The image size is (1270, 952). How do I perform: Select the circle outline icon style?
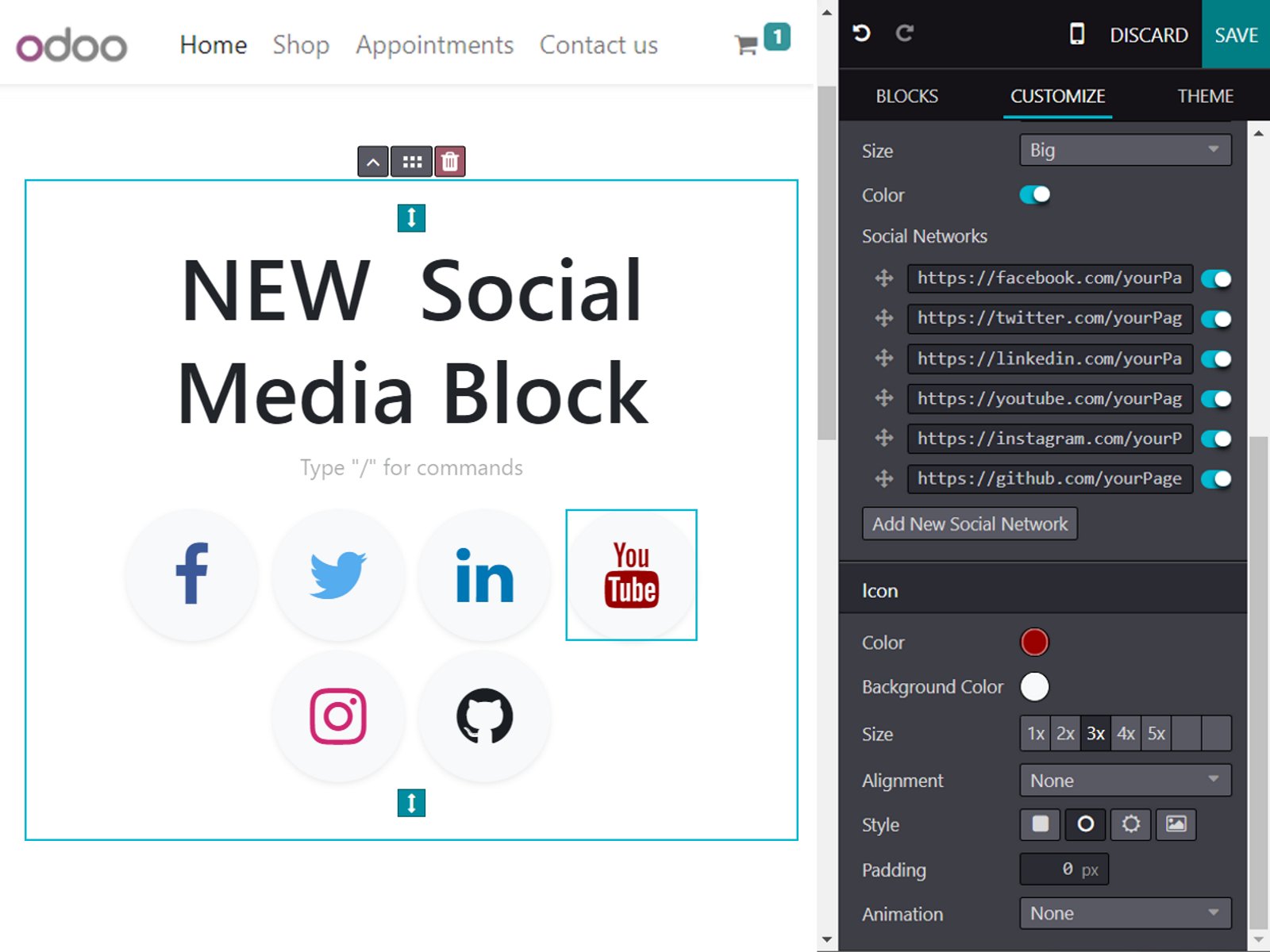[x=1084, y=824]
